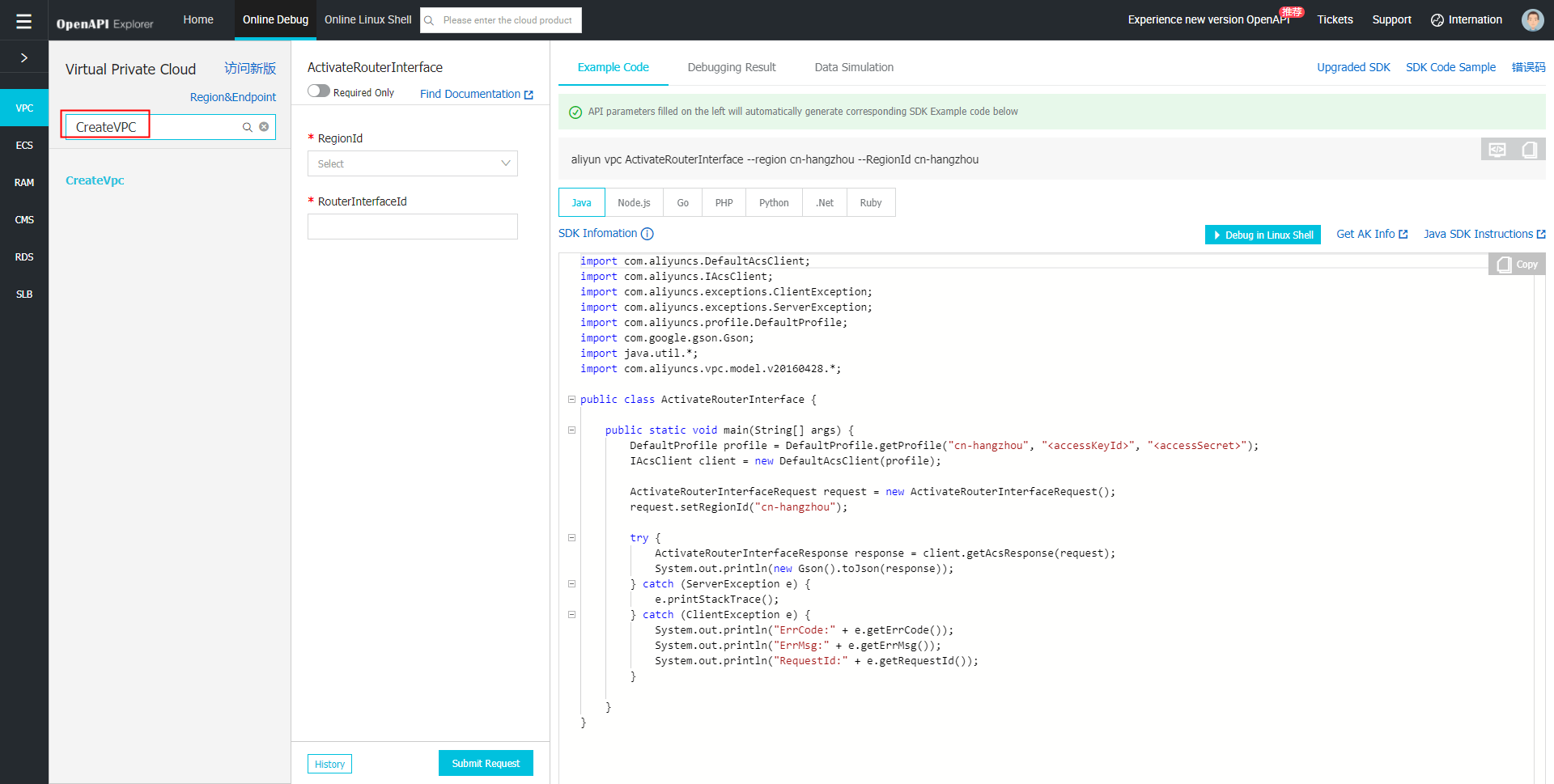The width and height of the screenshot is (1554, 784).
Task: Select the .Net language tab
Action: (825, 202)
